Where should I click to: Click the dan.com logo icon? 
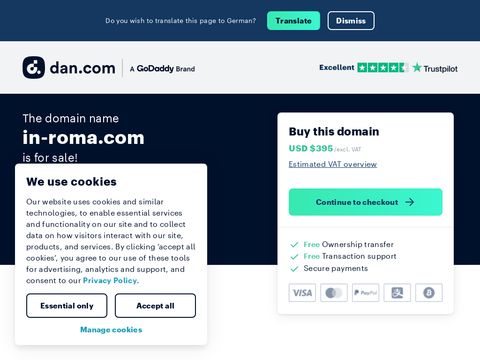(x=33, y=67)
